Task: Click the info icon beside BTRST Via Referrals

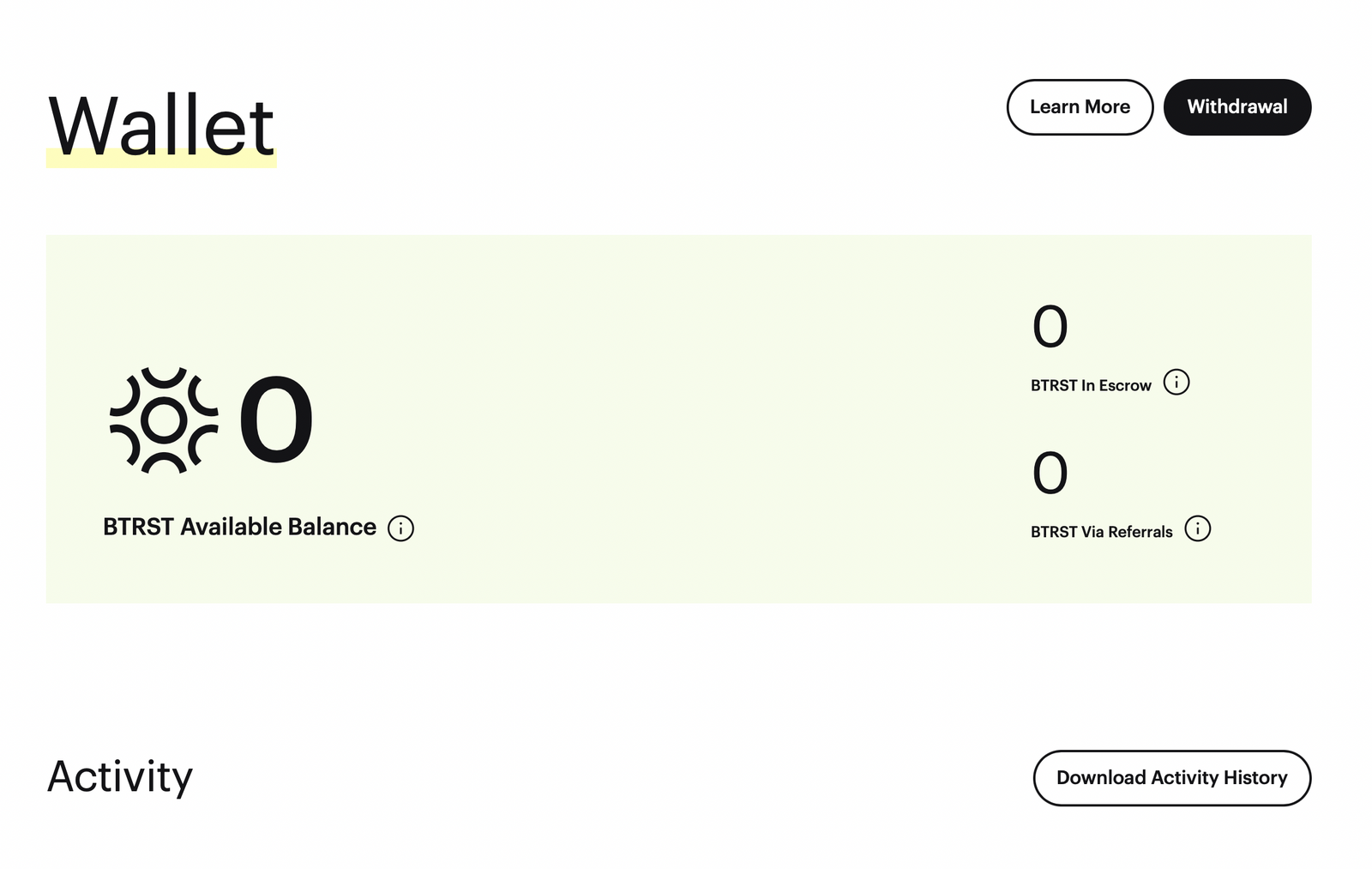Action: 1198,528
